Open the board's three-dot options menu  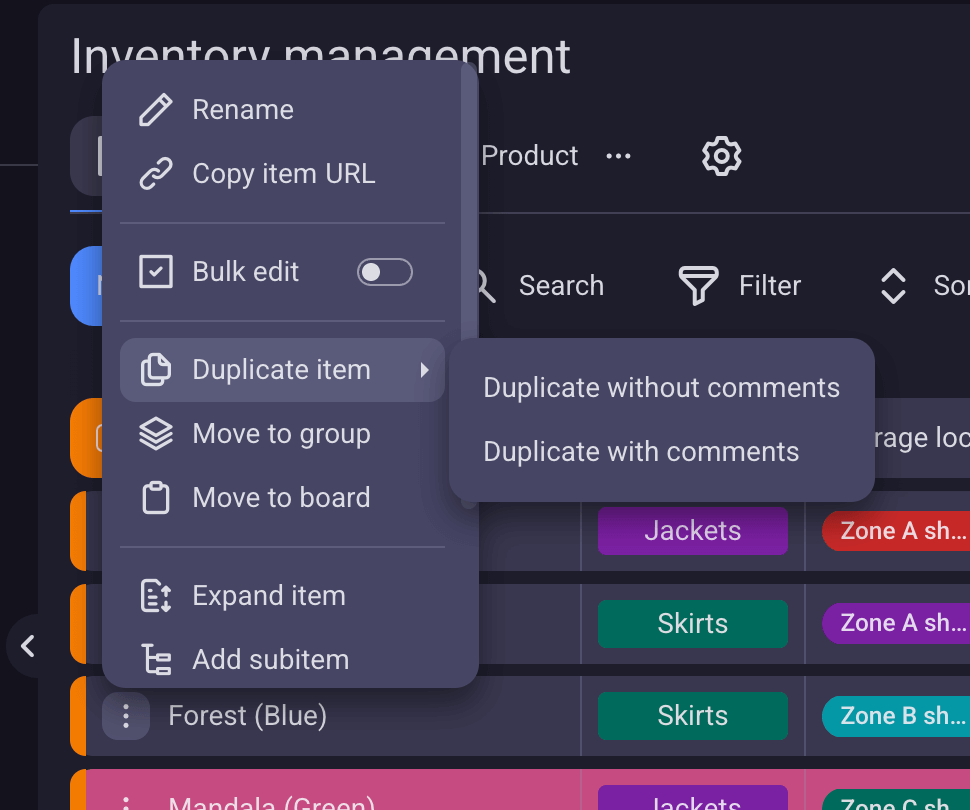pos(618,156)
